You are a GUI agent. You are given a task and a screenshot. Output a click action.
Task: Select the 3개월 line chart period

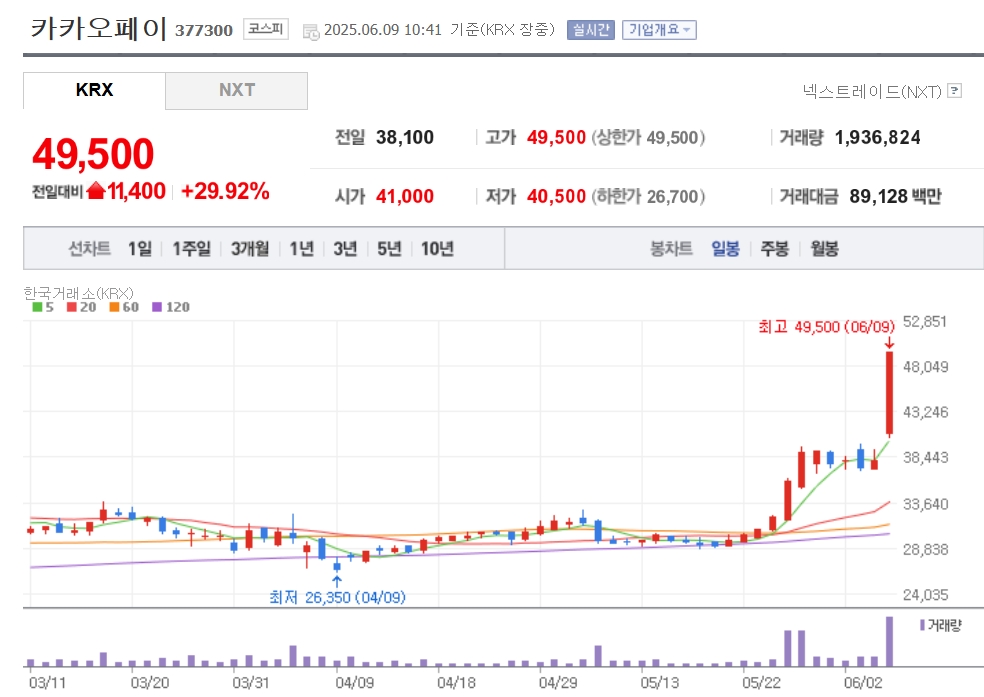point(250,248)
